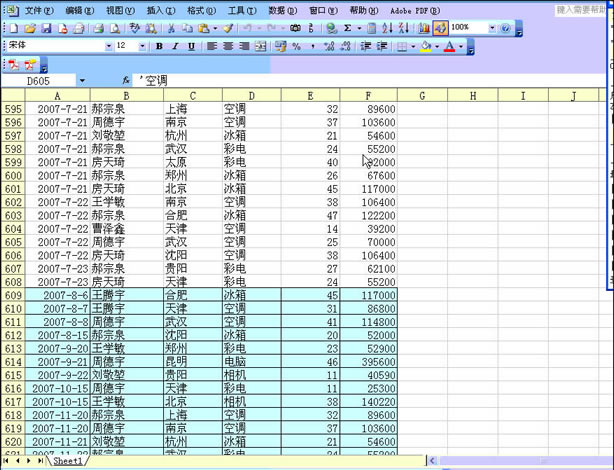The width and height of the screenshot is (614, 470).
Task: Open the Borders dropdown arrow
Action: pyautogui.click(x=413, y=47)
